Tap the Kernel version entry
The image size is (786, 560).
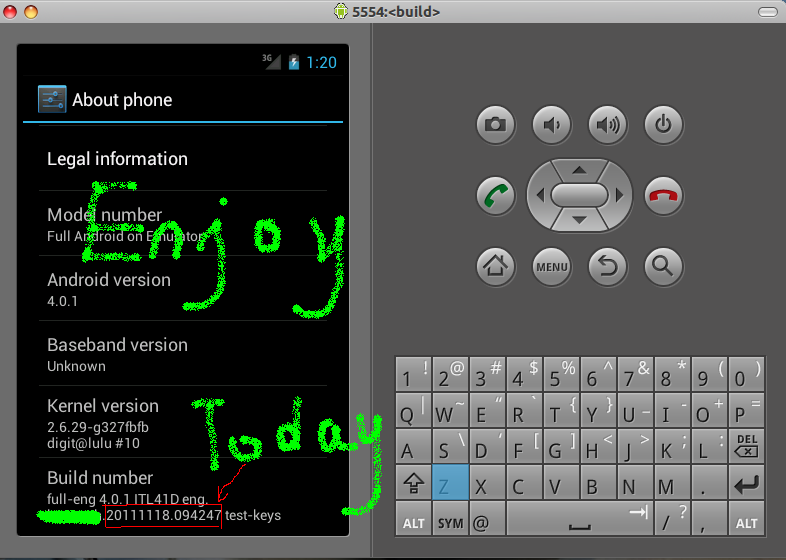[x=183, y=422]
